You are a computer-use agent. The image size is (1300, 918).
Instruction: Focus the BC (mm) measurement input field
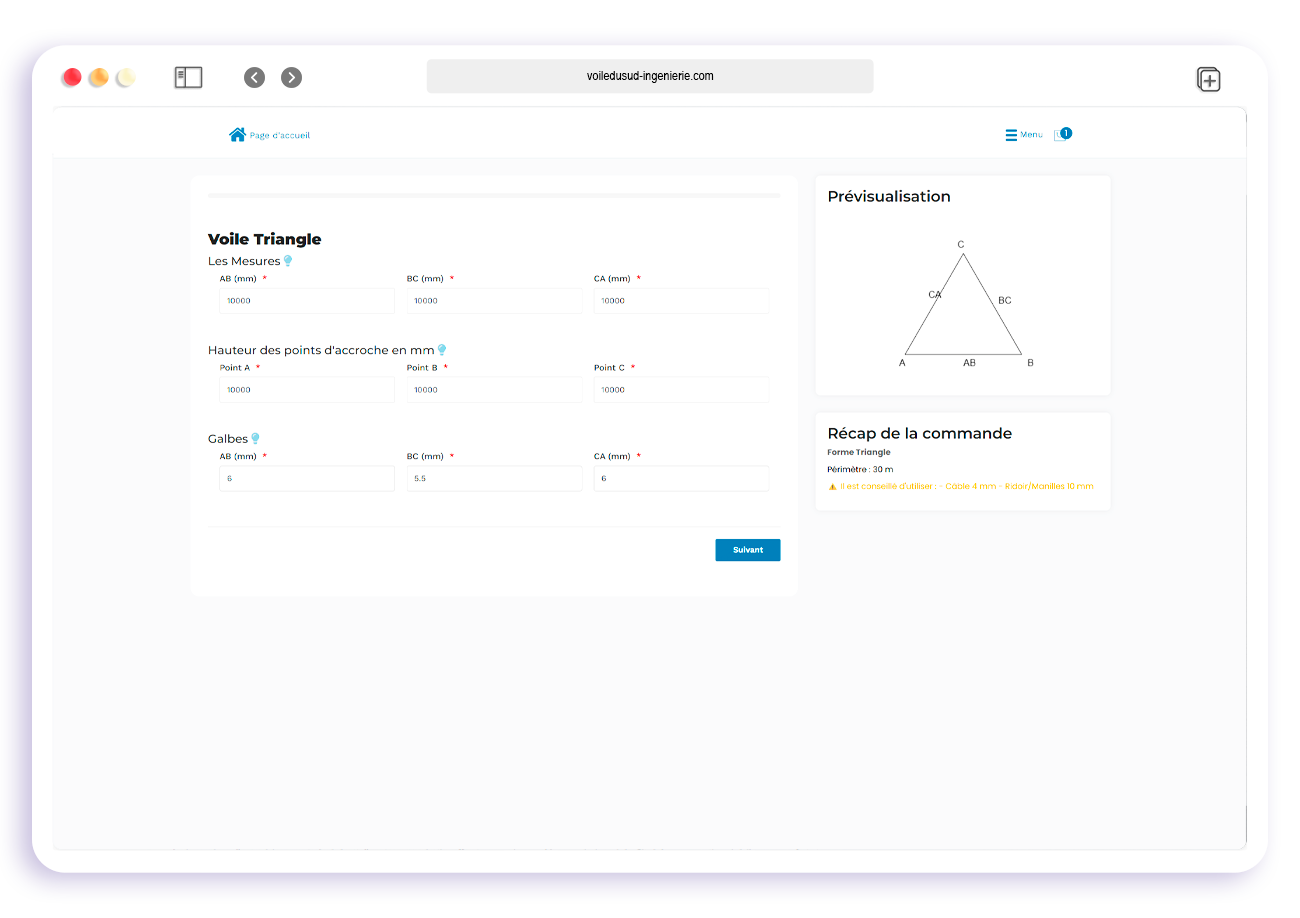pyautogui.click(x=494, y=301)
